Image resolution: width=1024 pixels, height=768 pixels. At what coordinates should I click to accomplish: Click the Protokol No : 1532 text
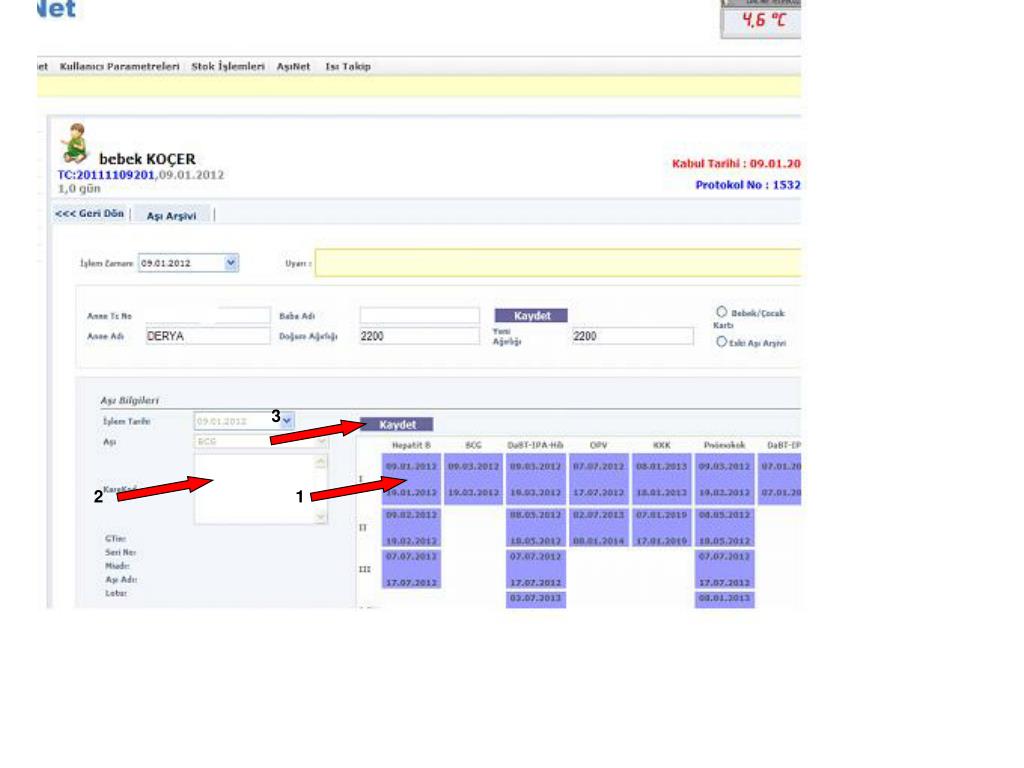click(x=748, y=185)
